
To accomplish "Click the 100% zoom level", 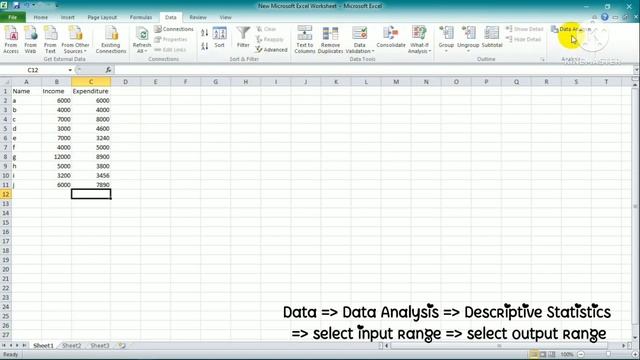I will coord(567,355).
